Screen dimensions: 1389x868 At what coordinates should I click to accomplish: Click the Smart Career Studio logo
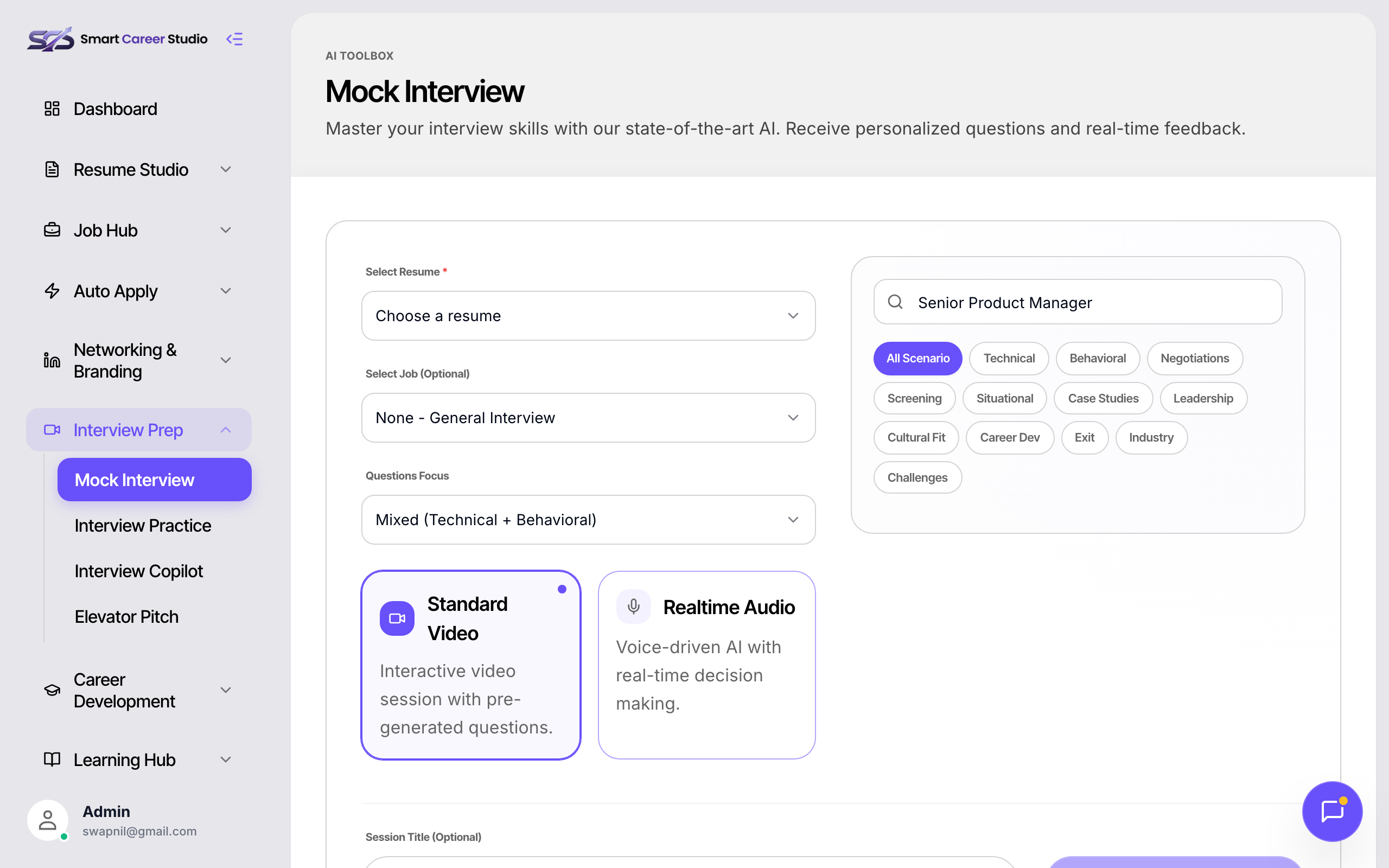(117, 39)
